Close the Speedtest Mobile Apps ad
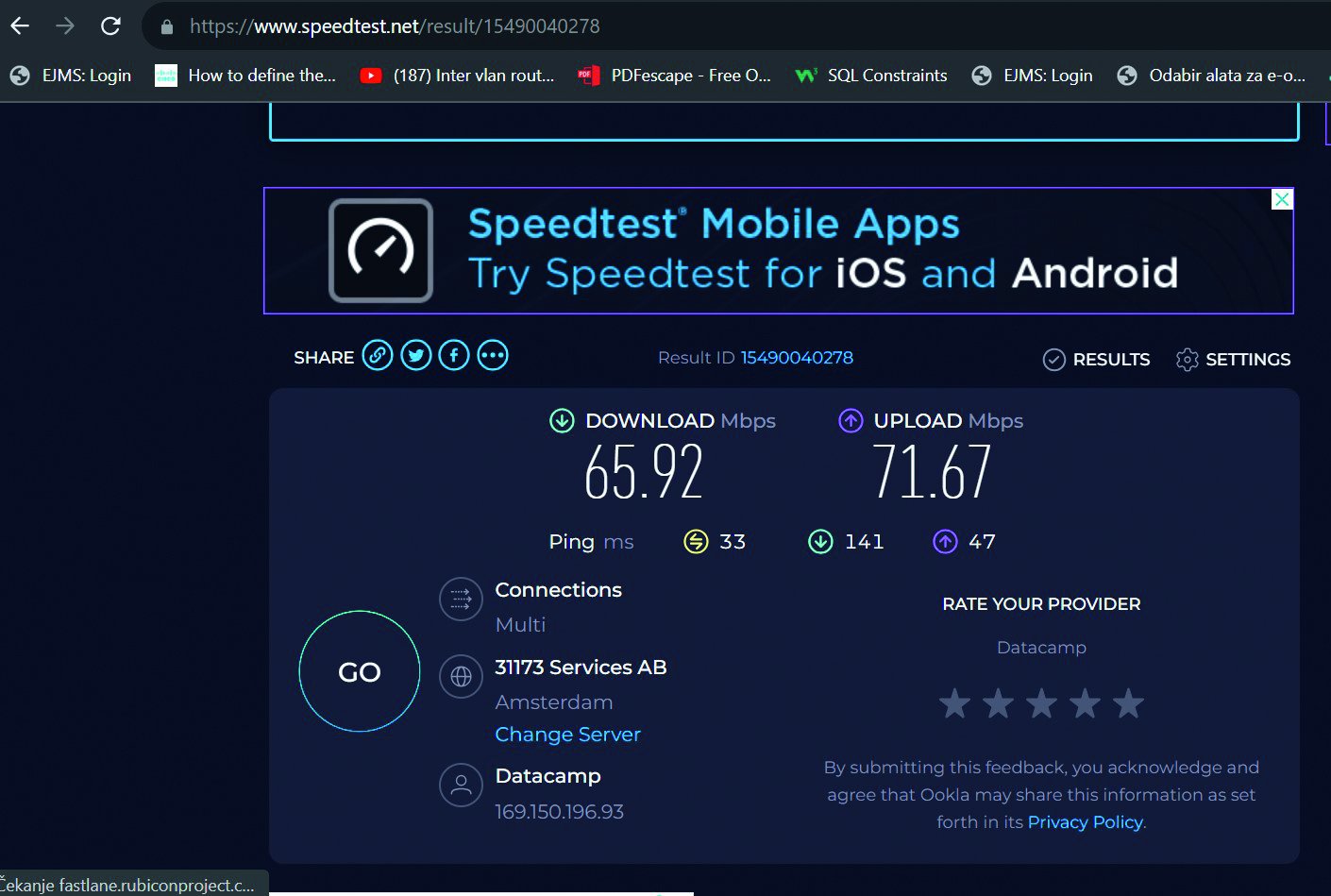The image size is (1331, 896). (1282, 199)
